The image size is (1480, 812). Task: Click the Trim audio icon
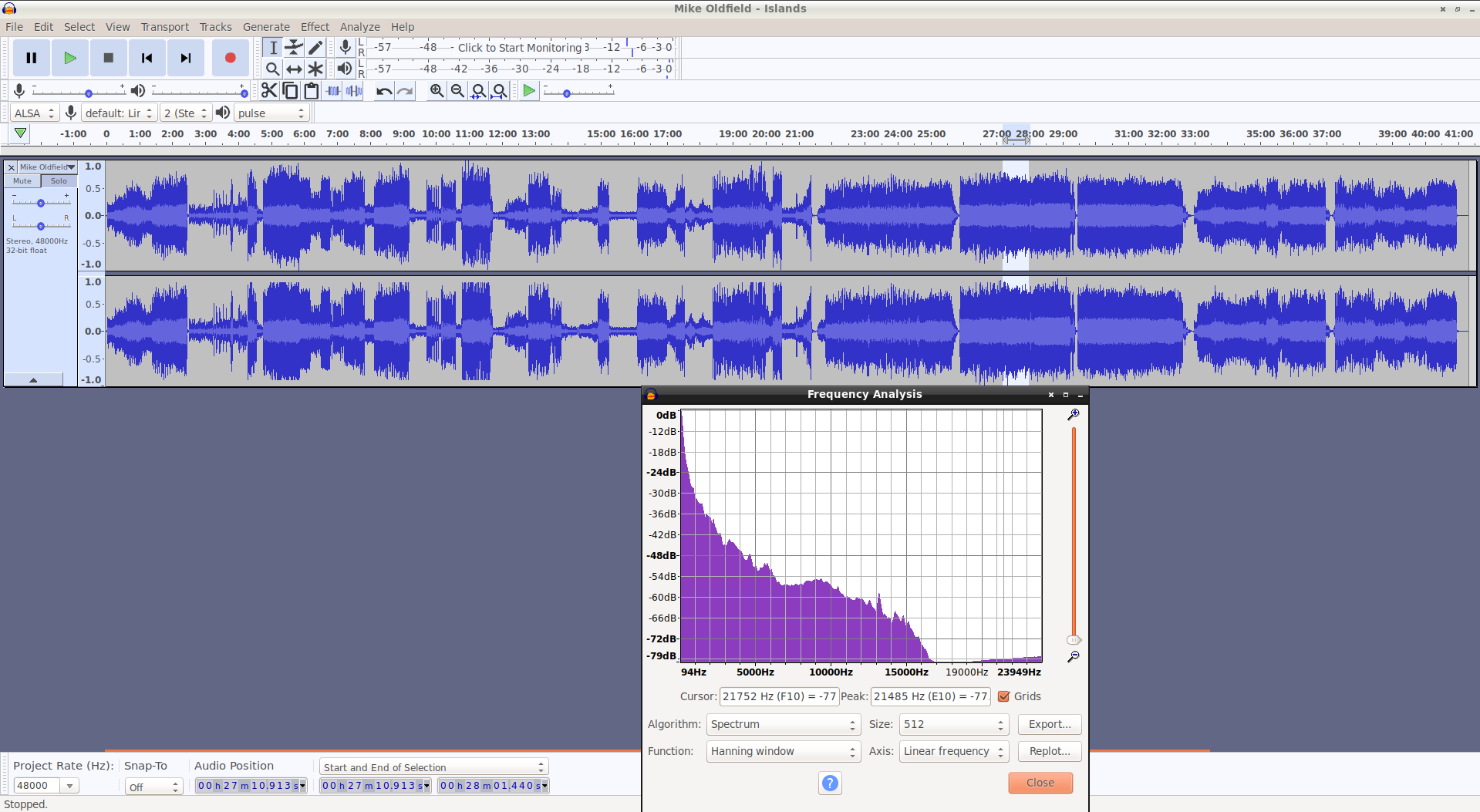(332, 91)
